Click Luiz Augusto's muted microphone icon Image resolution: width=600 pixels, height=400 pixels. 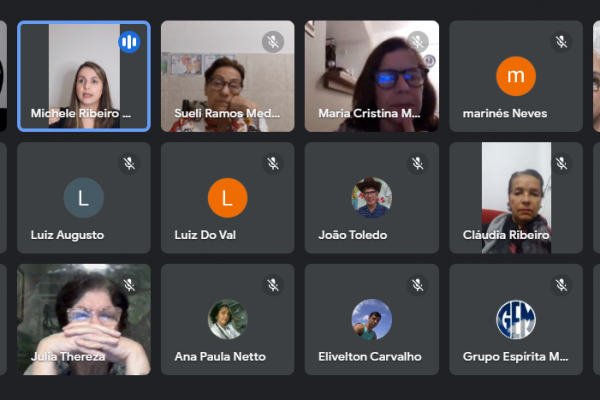click(x=129, y=163)
